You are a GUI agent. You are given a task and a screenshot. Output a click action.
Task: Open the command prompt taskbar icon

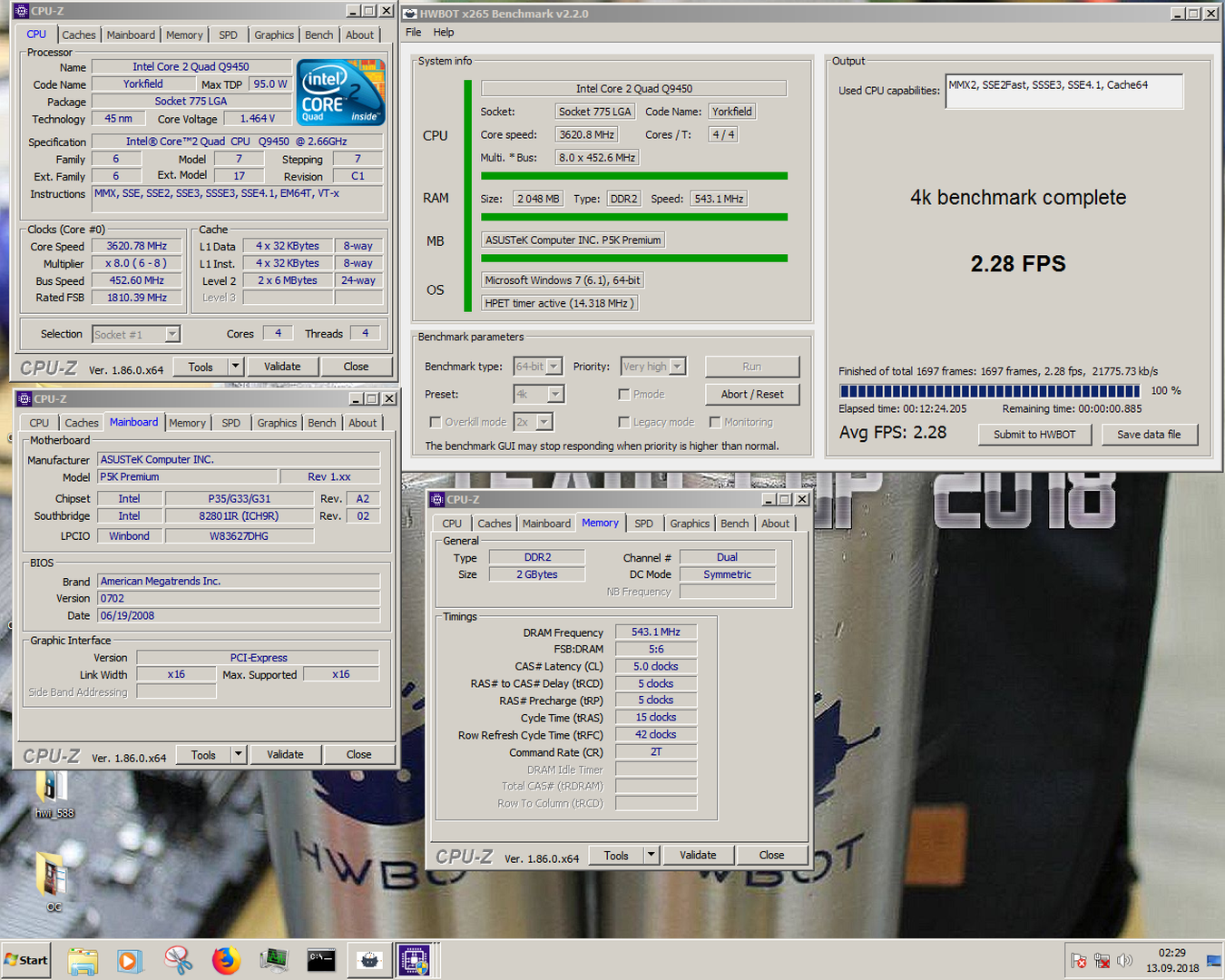click(321, 960)
